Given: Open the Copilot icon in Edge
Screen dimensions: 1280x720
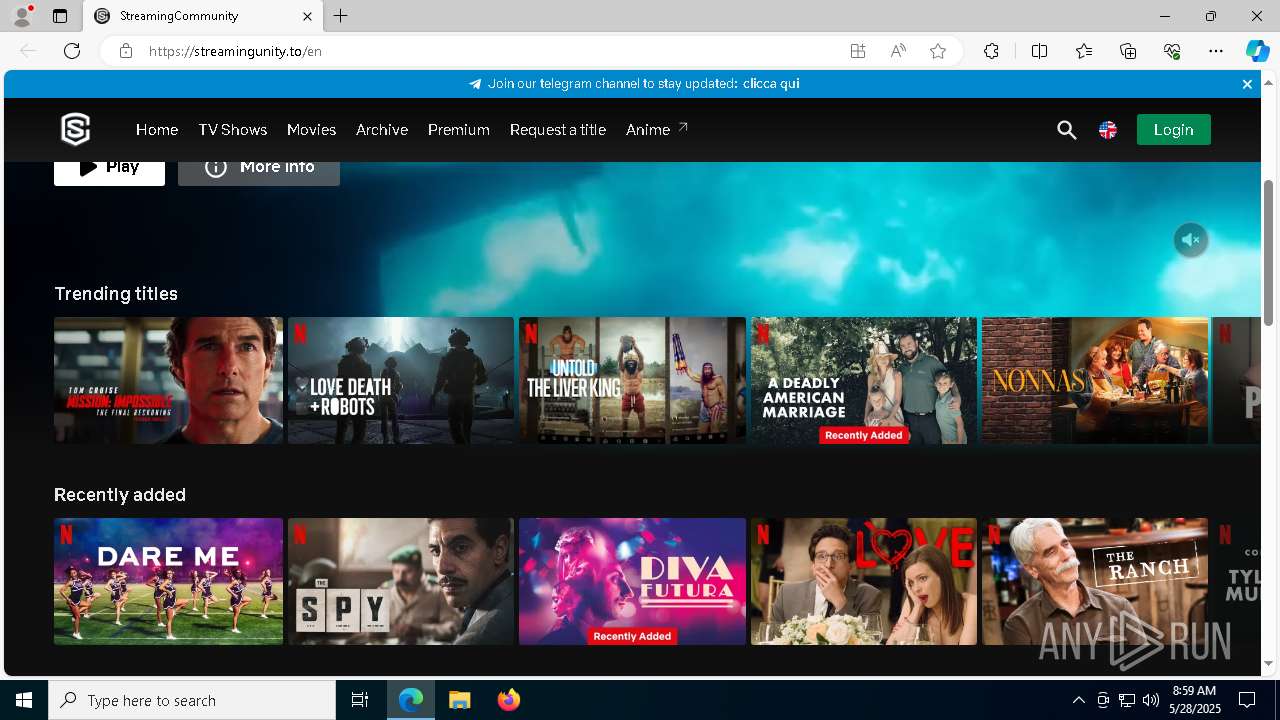Looking at the screenshot, I should (x=1258, y=51).
